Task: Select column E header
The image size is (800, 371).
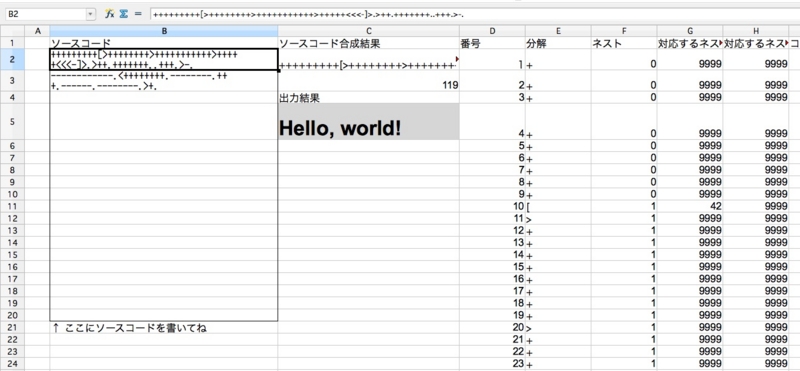Action: (x=558, y=31)
